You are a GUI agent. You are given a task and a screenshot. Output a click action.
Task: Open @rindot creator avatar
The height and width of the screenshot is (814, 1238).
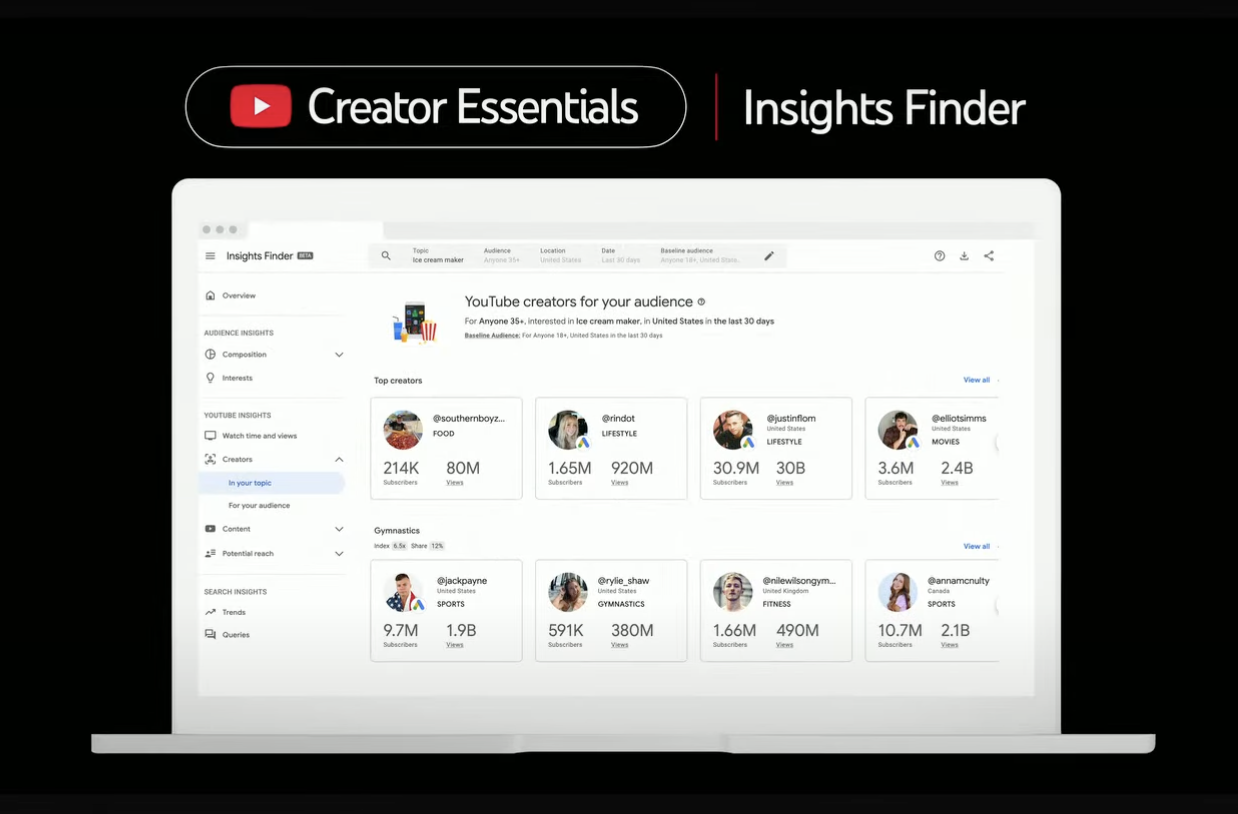[x=568, y=430]
